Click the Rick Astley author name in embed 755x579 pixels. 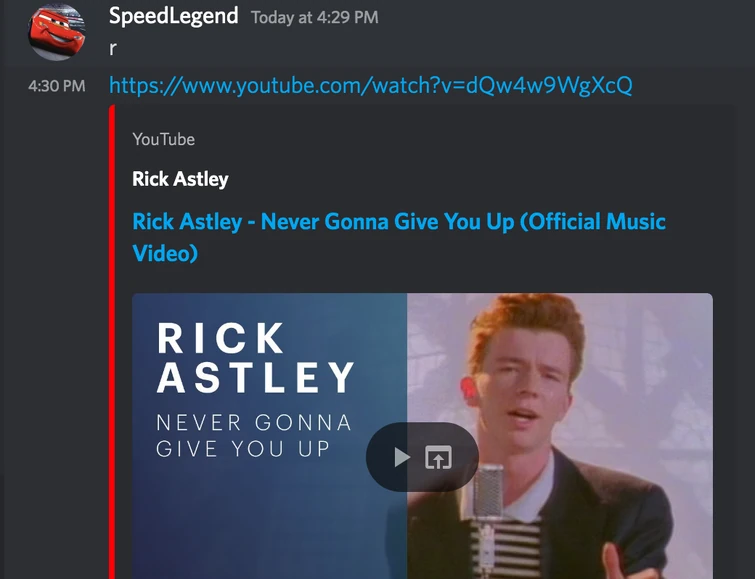click(180, 179)
